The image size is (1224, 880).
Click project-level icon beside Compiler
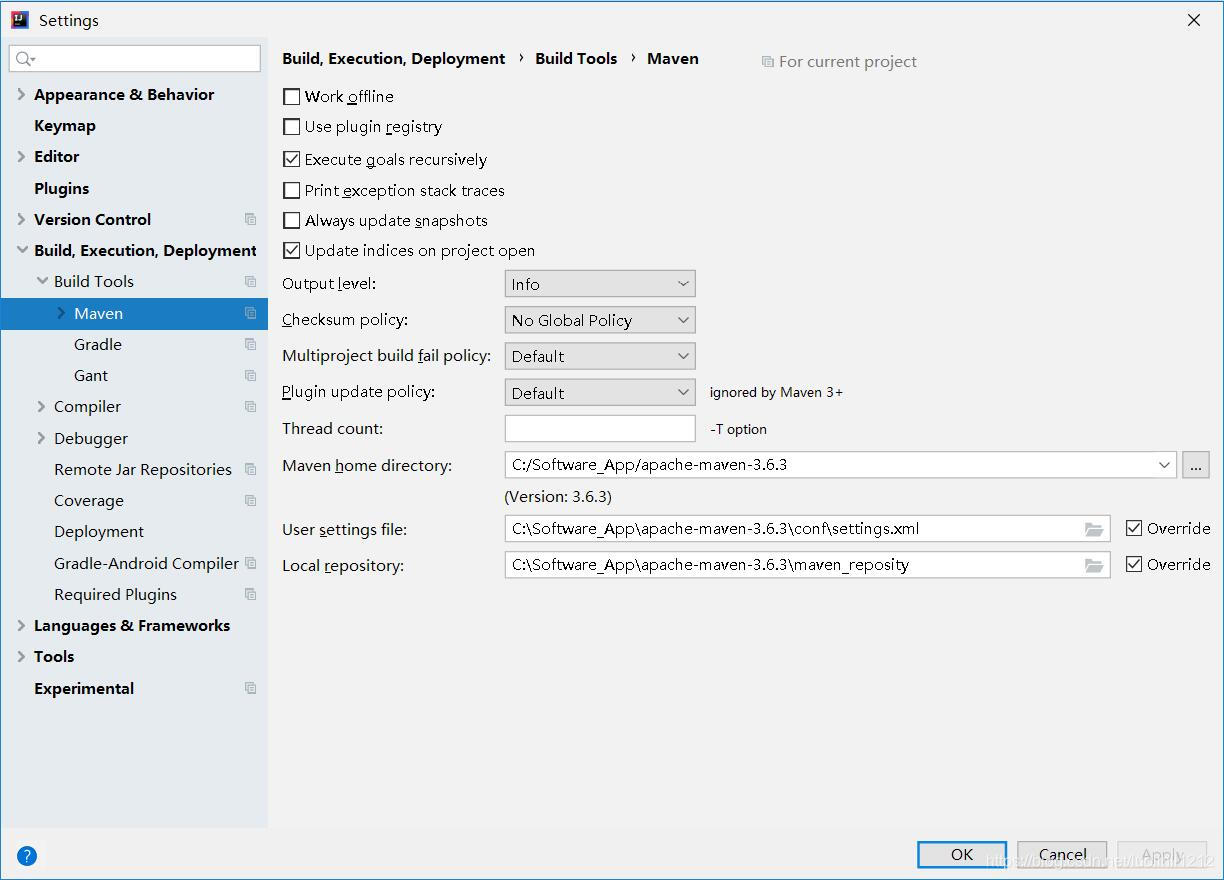250,406
